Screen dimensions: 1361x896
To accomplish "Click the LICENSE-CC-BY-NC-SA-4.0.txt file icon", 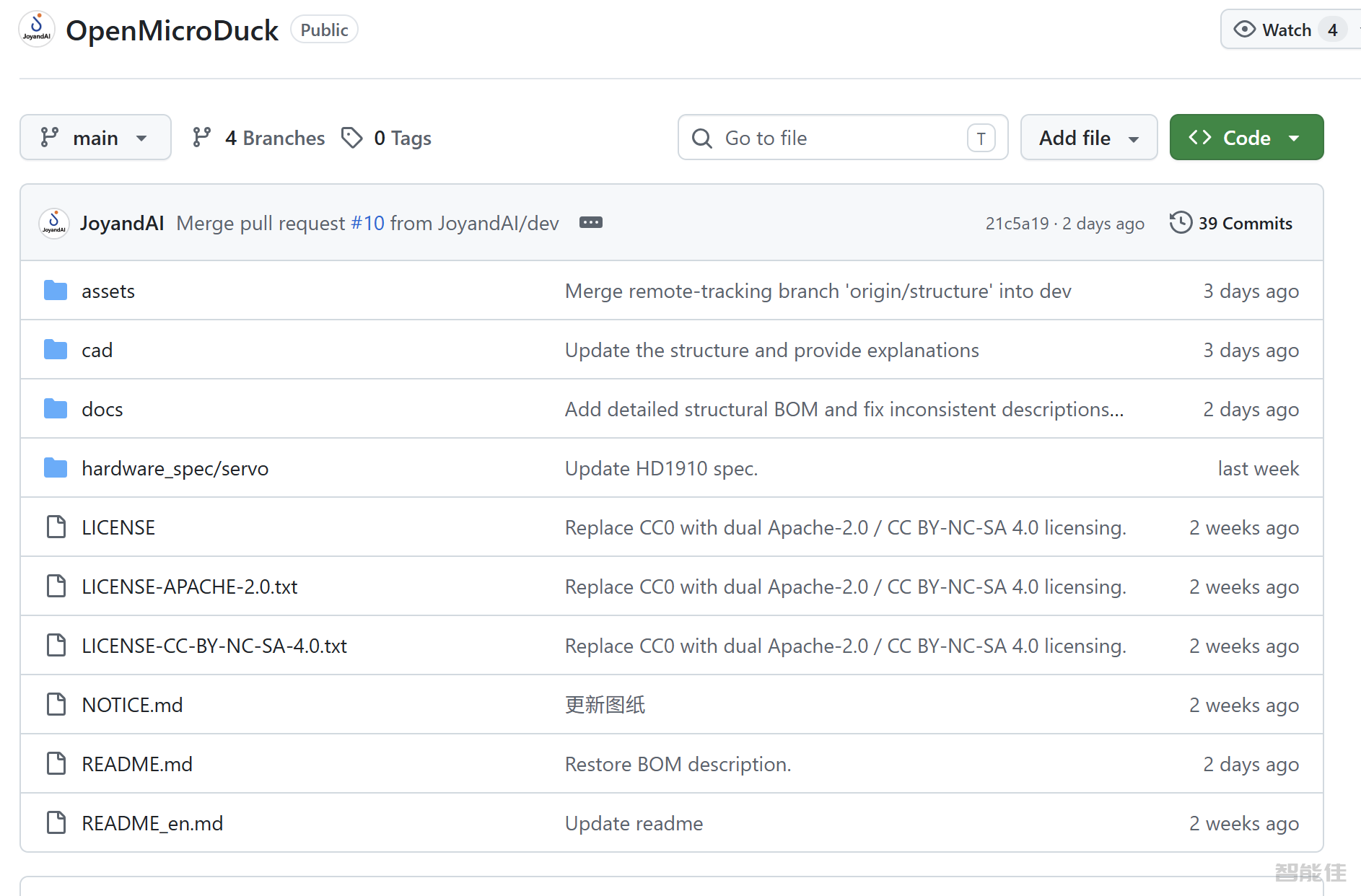I will point(56,646).
